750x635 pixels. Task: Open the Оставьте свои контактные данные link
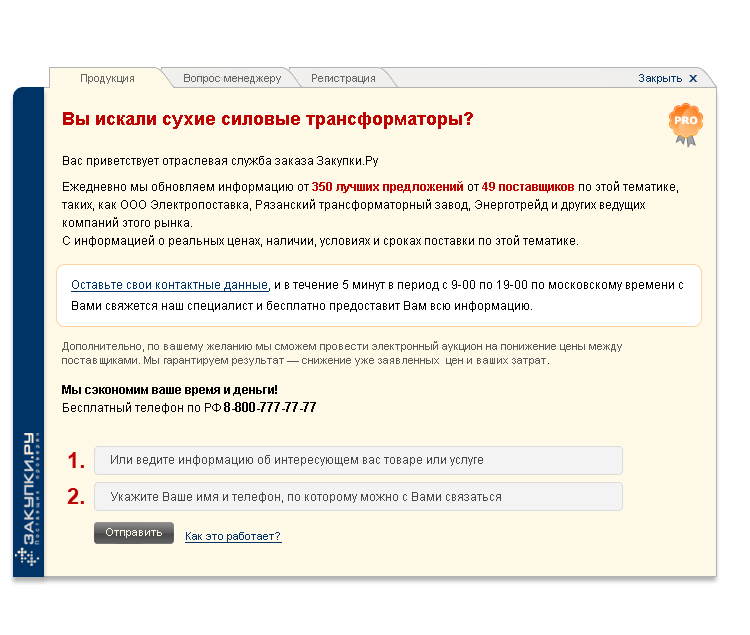(x=169, y=285)
